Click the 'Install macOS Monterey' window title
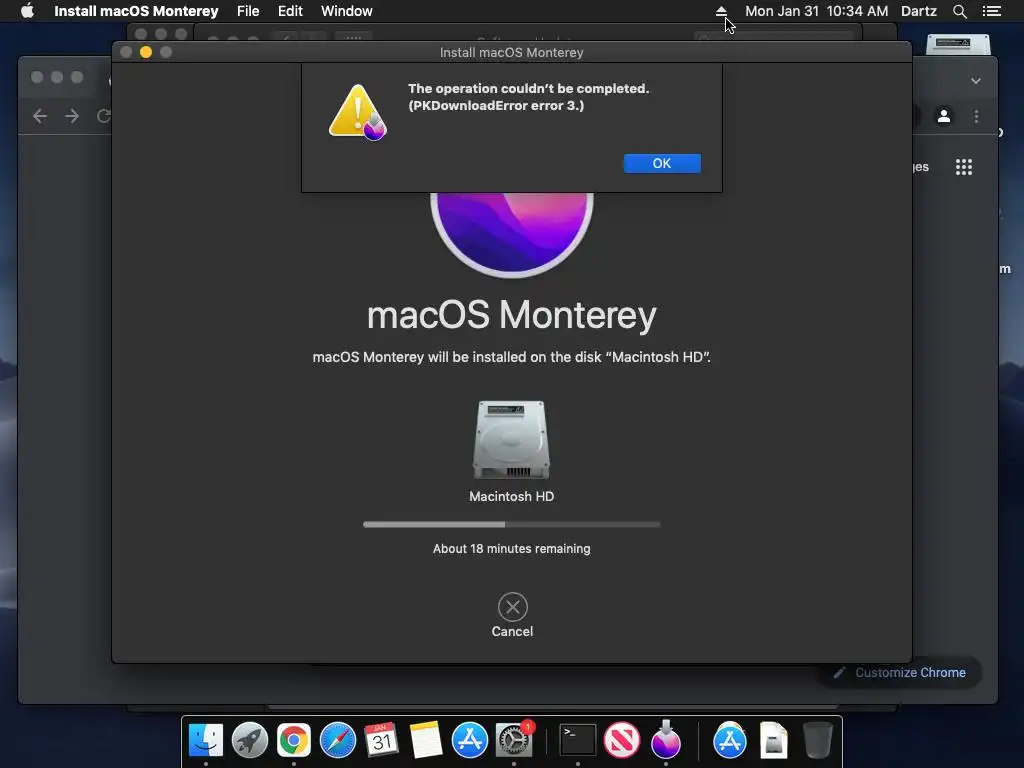This screenshot has height=768, width=1024. coord(511,52)
